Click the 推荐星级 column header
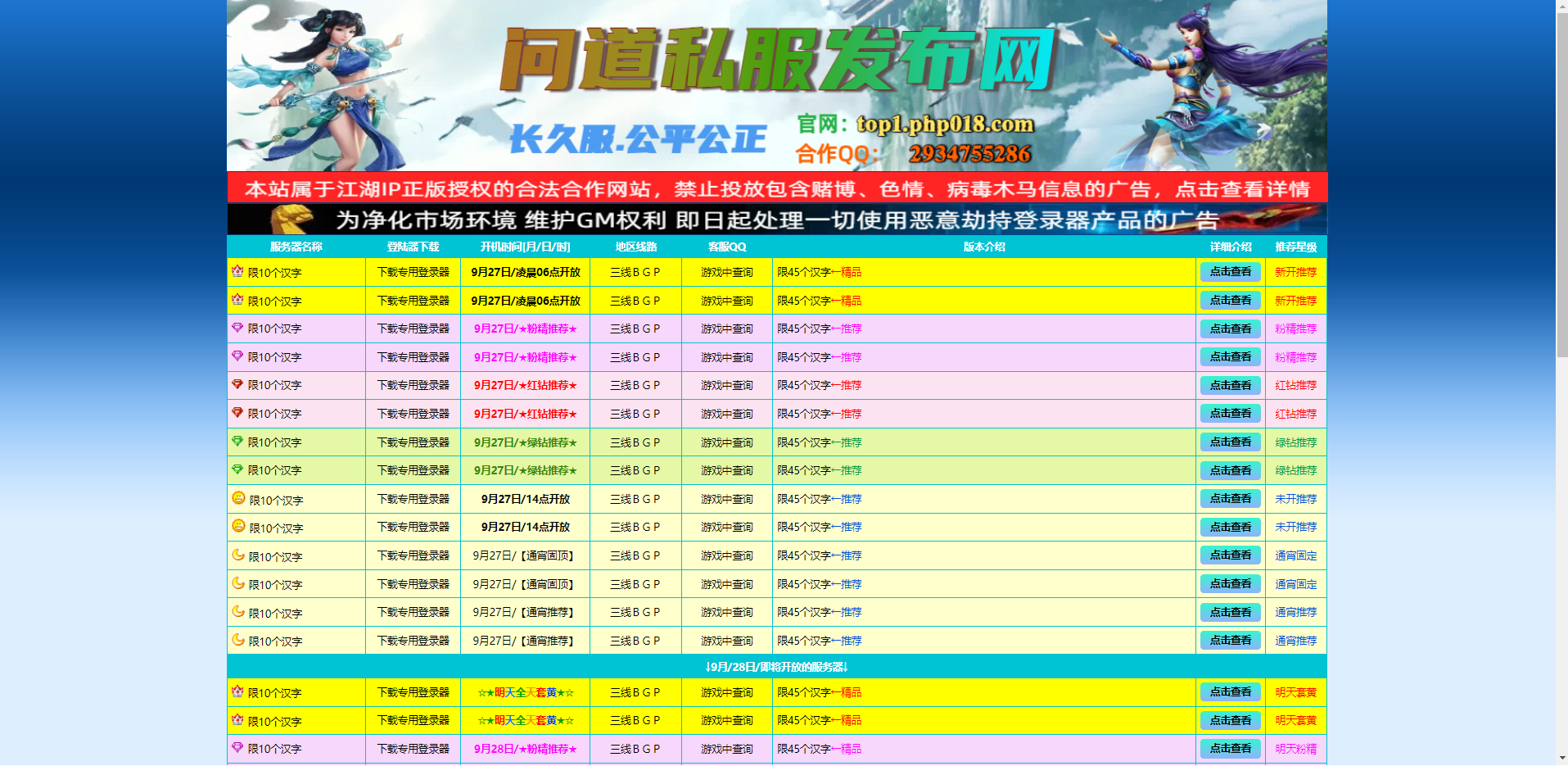Screen dimensions: 1568x766 point(1296,247)
